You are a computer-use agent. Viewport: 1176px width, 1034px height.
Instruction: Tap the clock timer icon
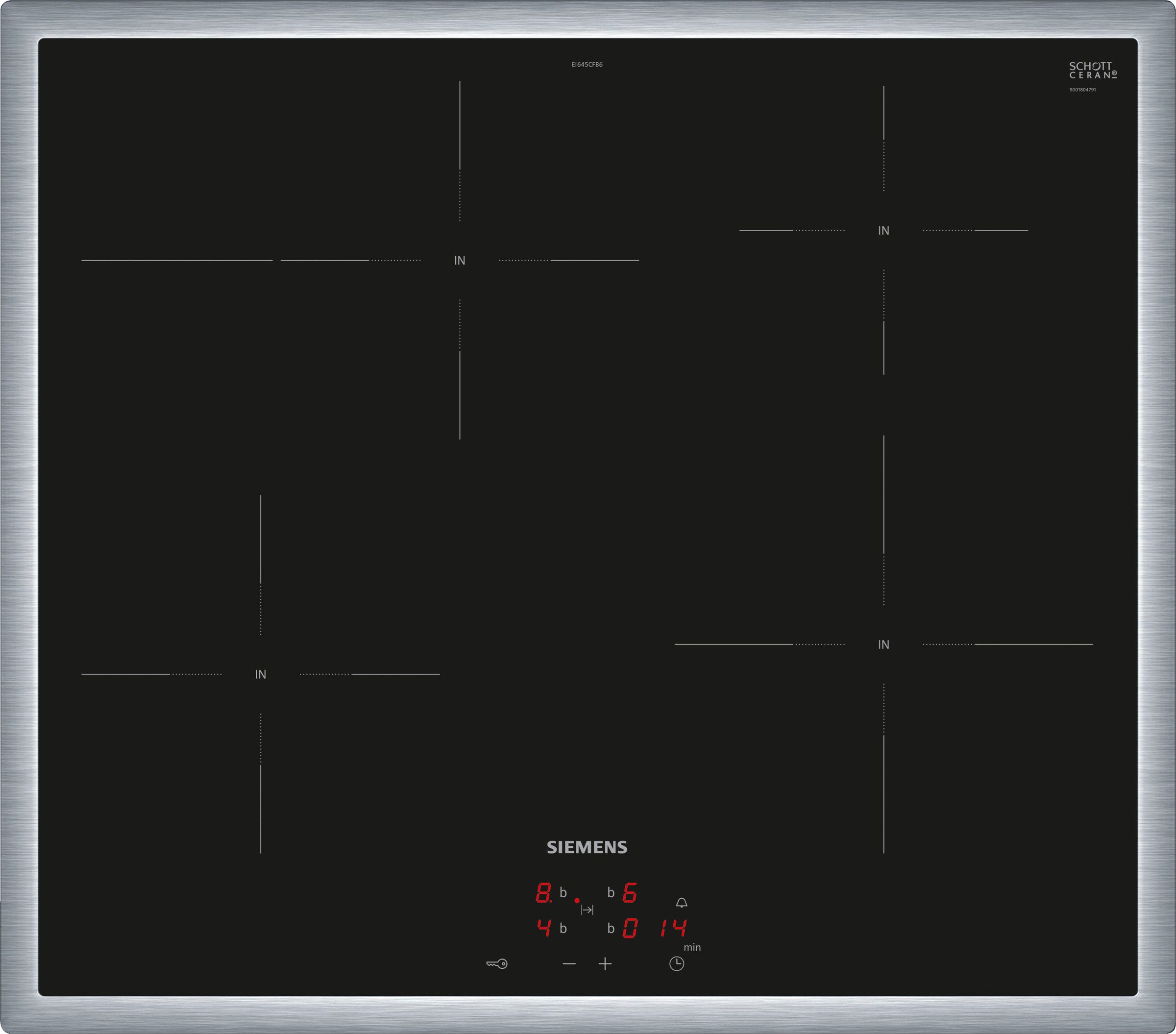point(677,964)
